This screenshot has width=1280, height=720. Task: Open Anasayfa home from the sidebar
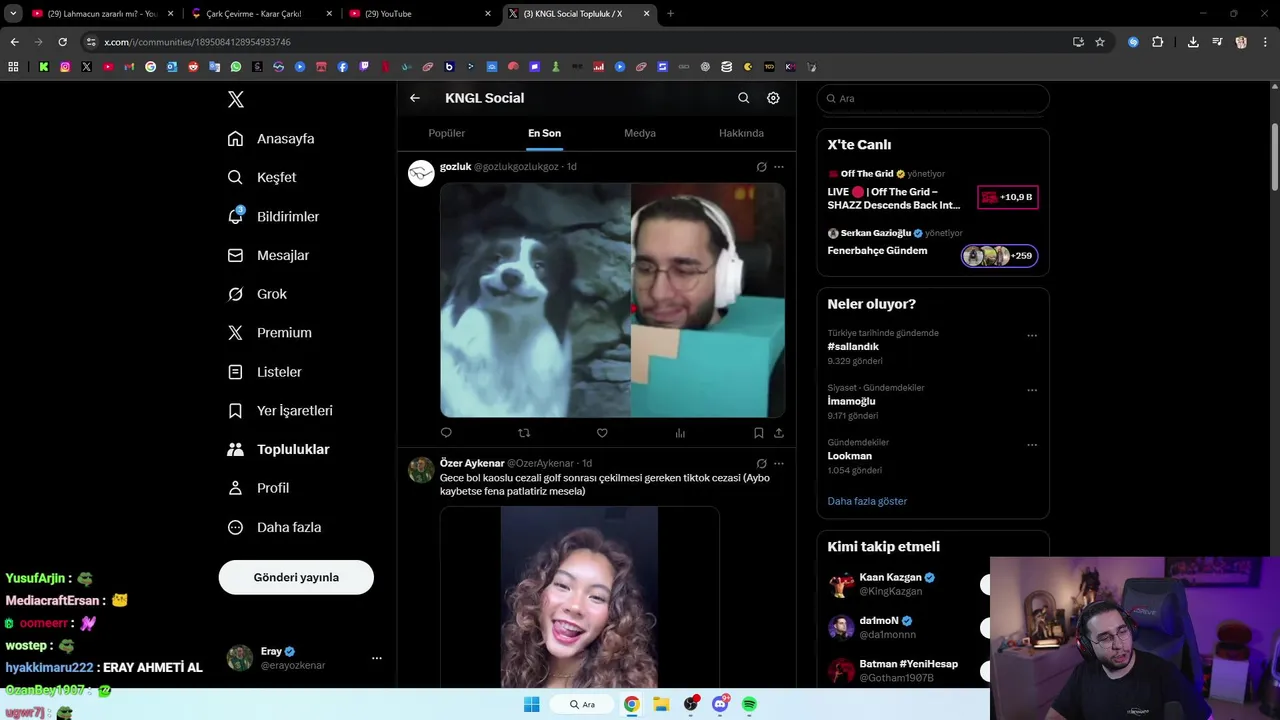click(x=271, y=139)
